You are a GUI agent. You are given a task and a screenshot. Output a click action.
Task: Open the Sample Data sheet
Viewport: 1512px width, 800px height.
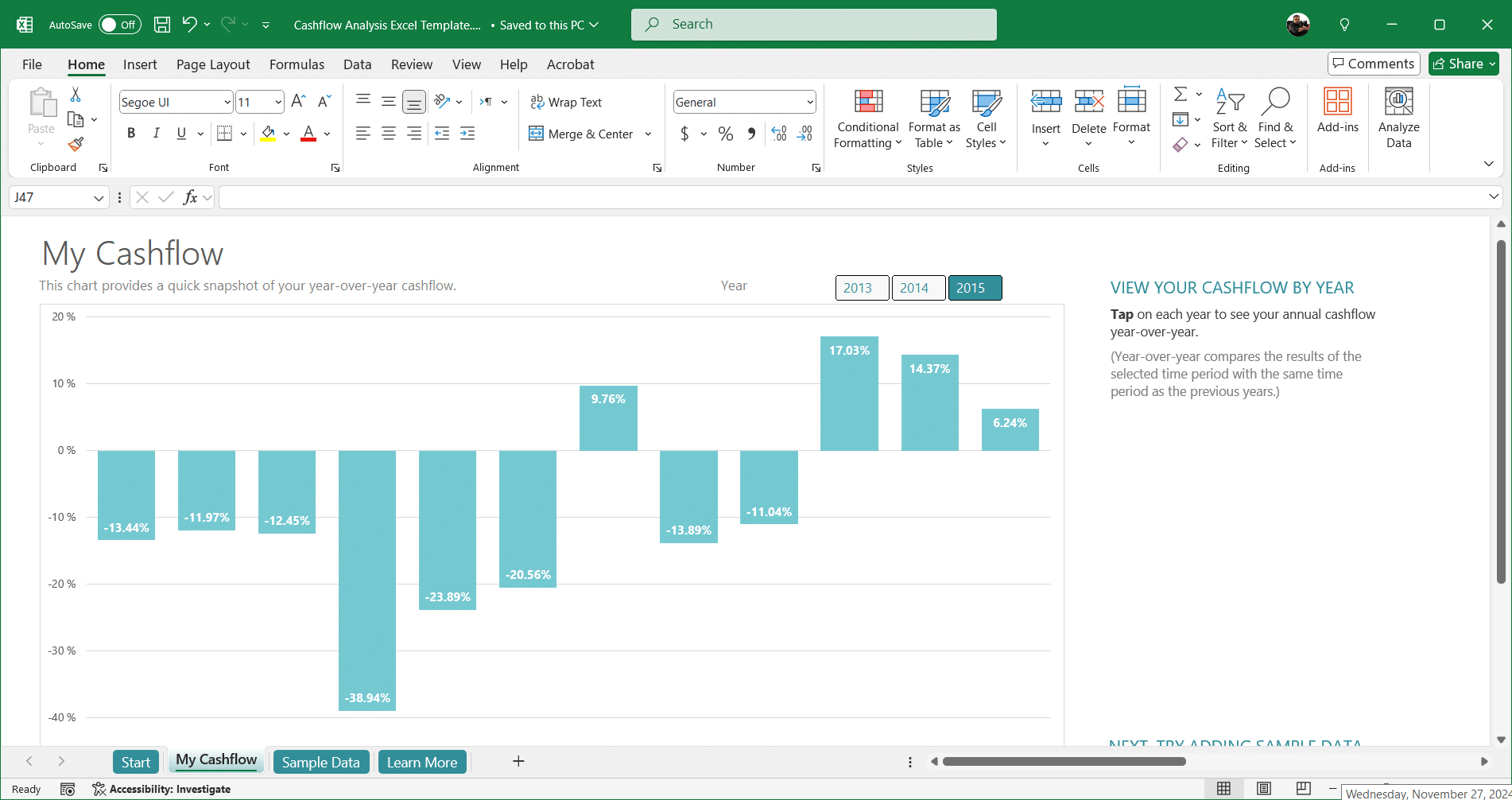pyautogui.click(x=320, y=761)
